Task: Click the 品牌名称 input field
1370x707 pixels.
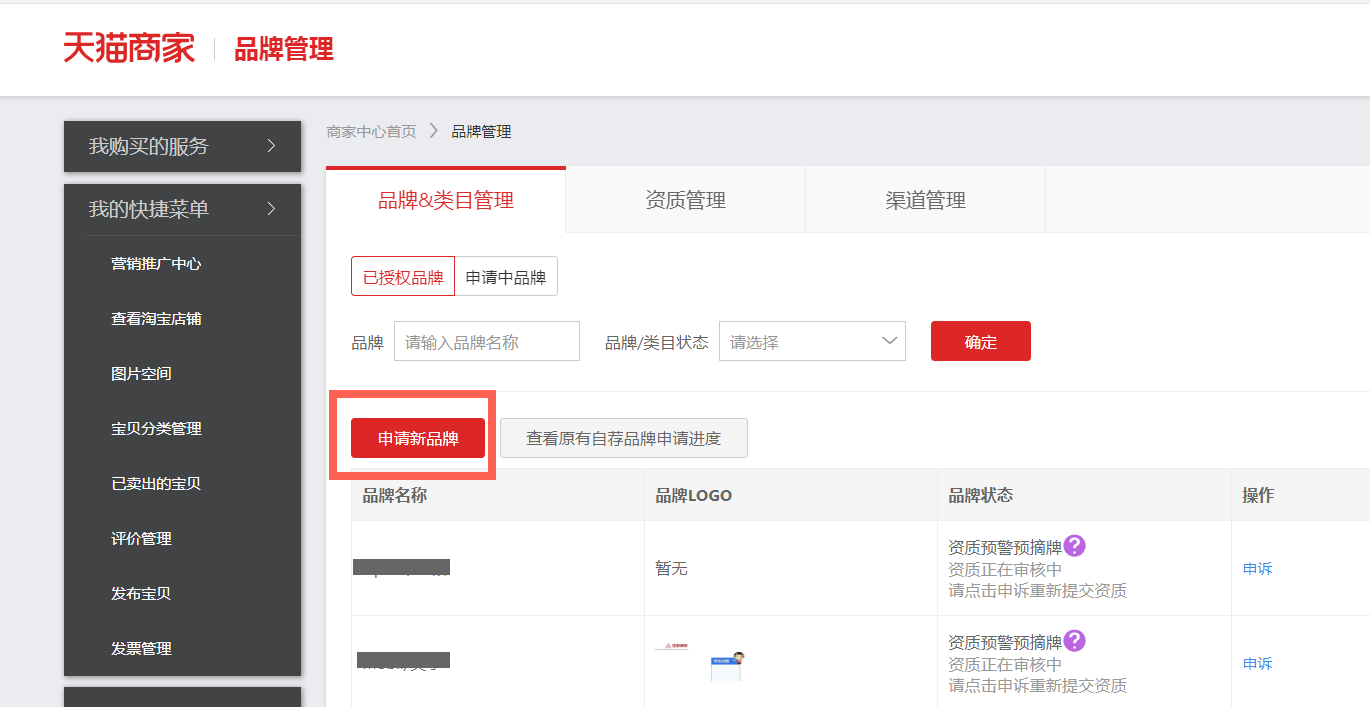Action: [x=487, y=341]
